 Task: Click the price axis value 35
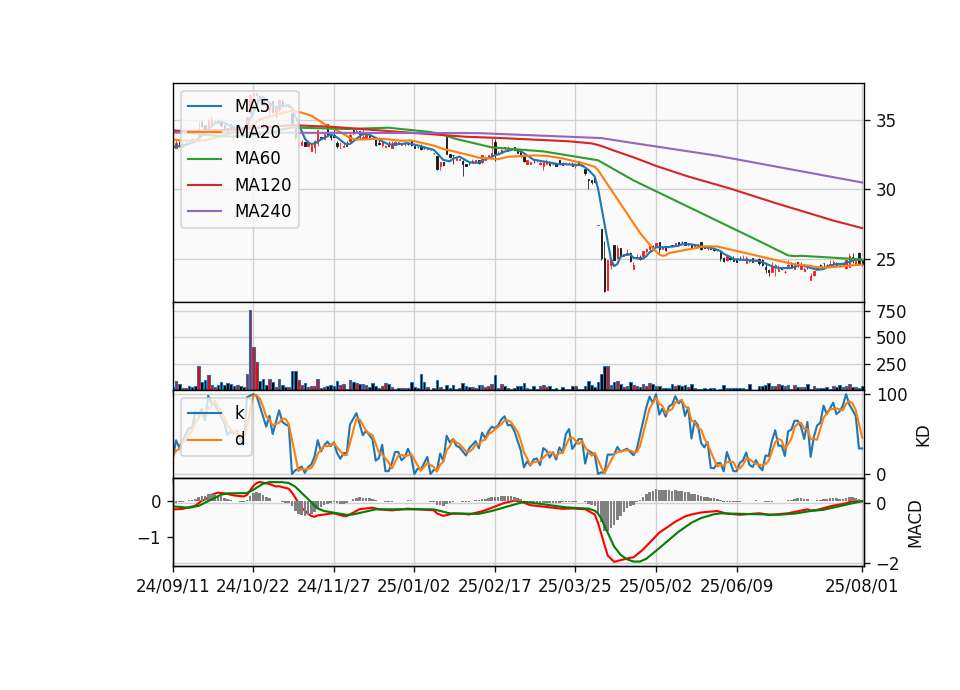tap(886, 121)
